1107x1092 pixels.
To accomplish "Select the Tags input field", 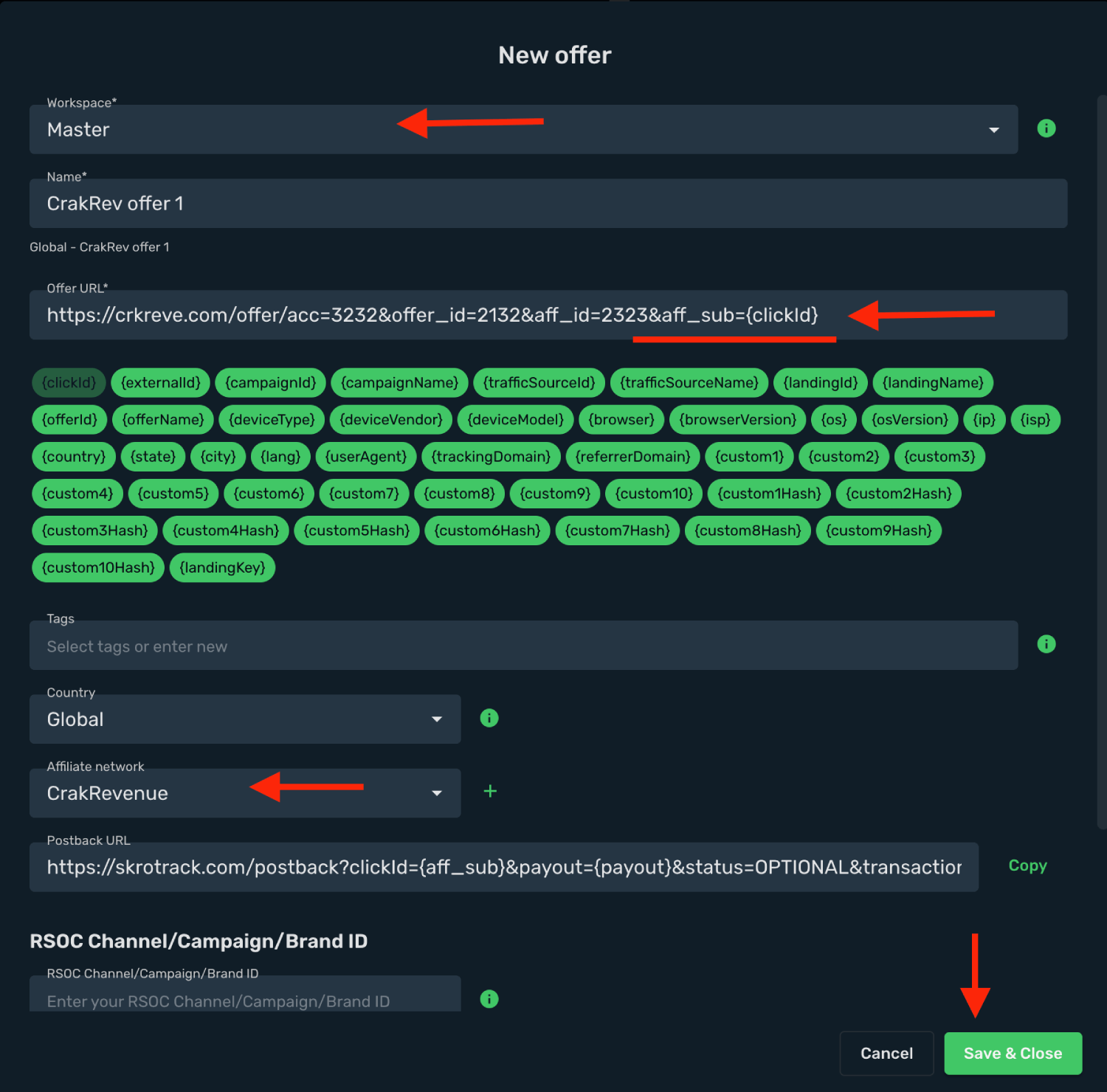I will tap(523, 646).
